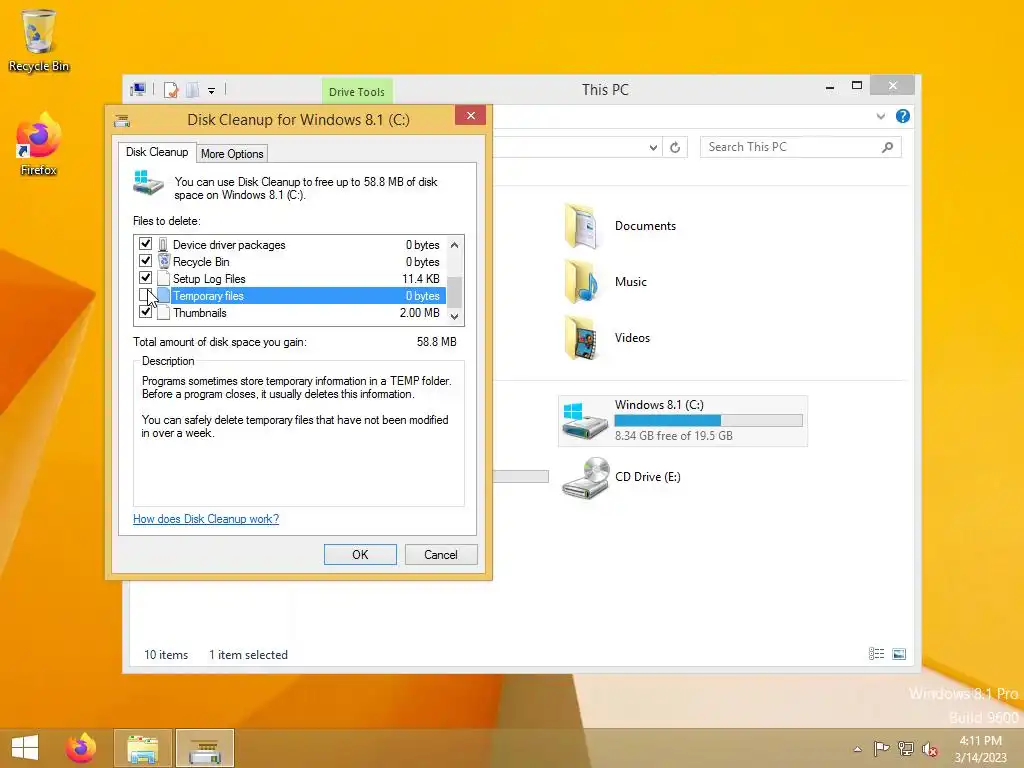
Task: Click the Disk Cleanup title bar icon
Action: (122, 120)
